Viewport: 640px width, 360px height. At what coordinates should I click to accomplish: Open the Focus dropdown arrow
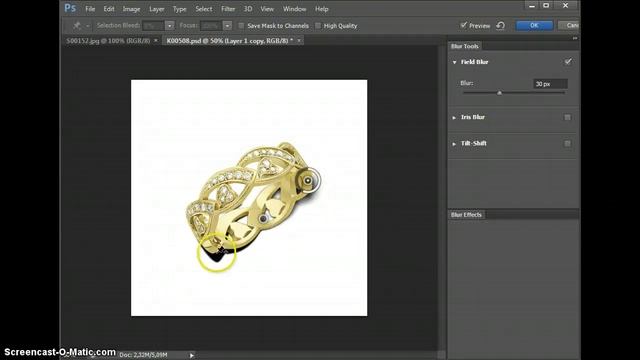click(227, 26)
